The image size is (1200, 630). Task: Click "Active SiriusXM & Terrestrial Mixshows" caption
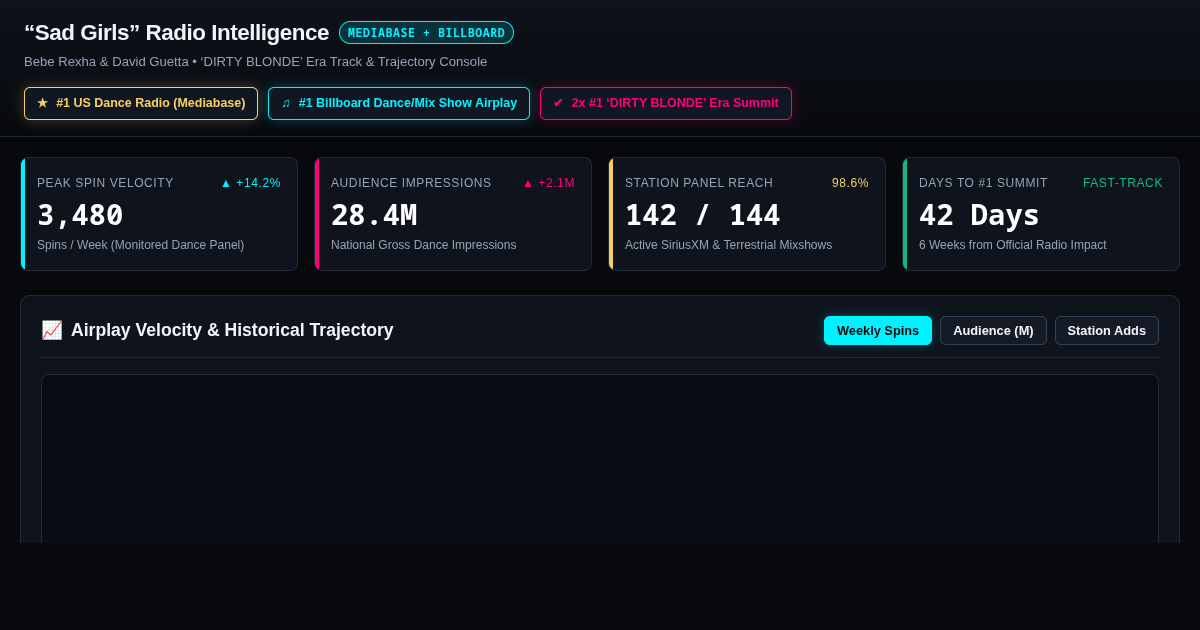pos(728,245)
